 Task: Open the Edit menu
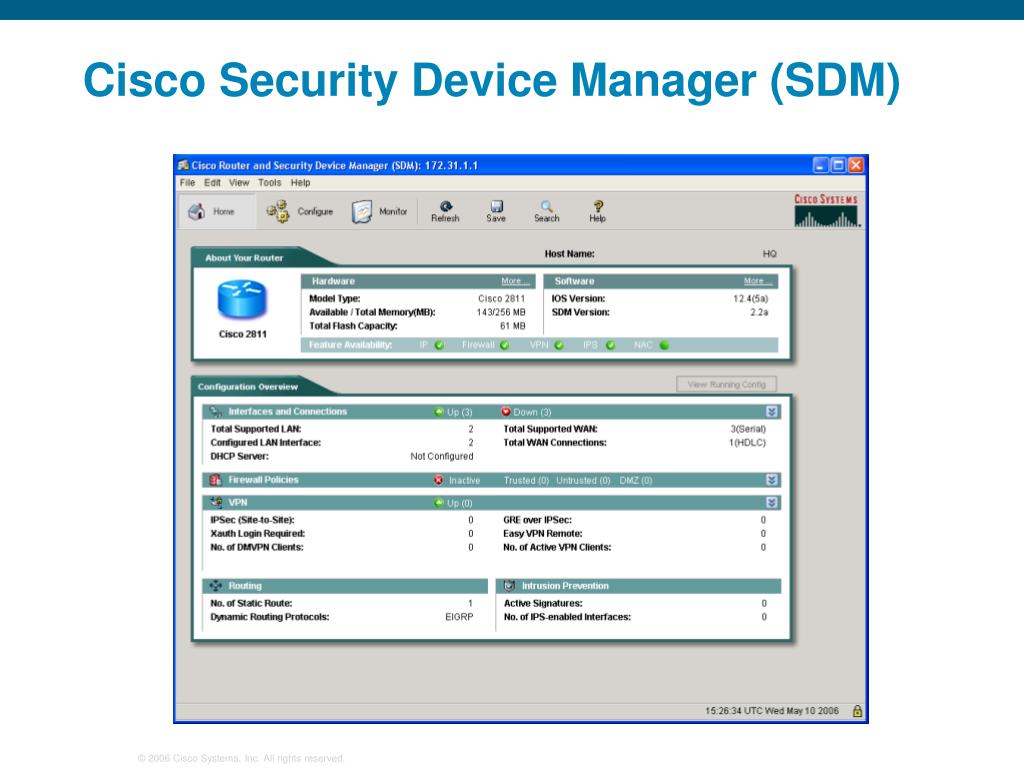click(x=212, y=183)
